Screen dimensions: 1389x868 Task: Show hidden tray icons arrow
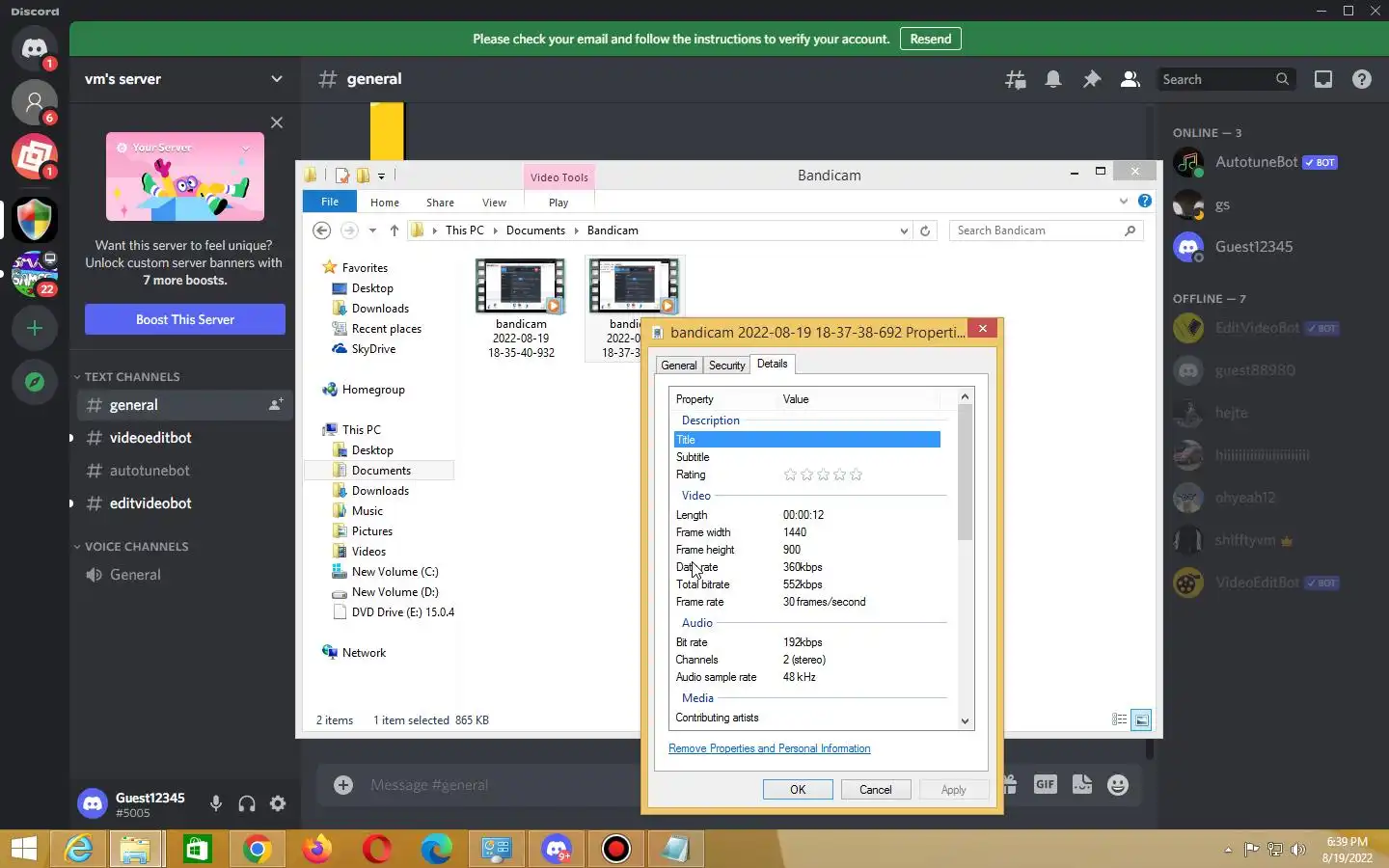(x=1228, y=850)
